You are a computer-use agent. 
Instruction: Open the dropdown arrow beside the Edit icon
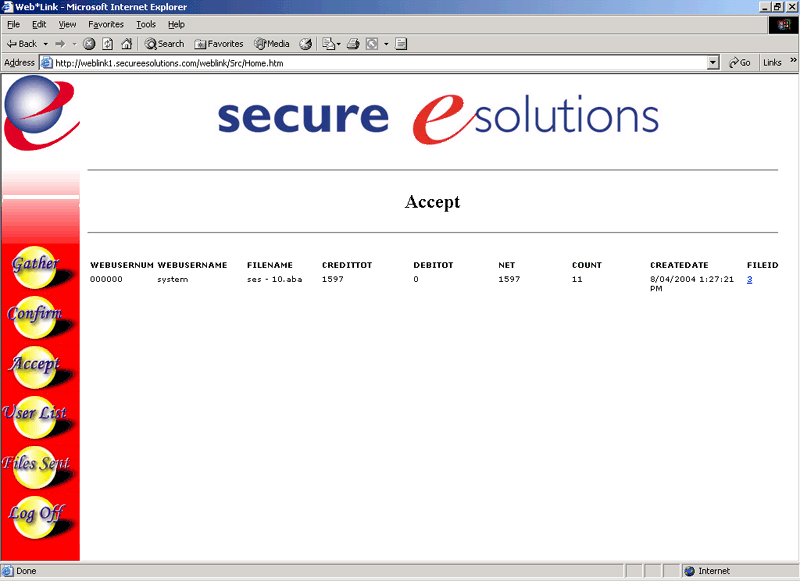tap(386, 44)
